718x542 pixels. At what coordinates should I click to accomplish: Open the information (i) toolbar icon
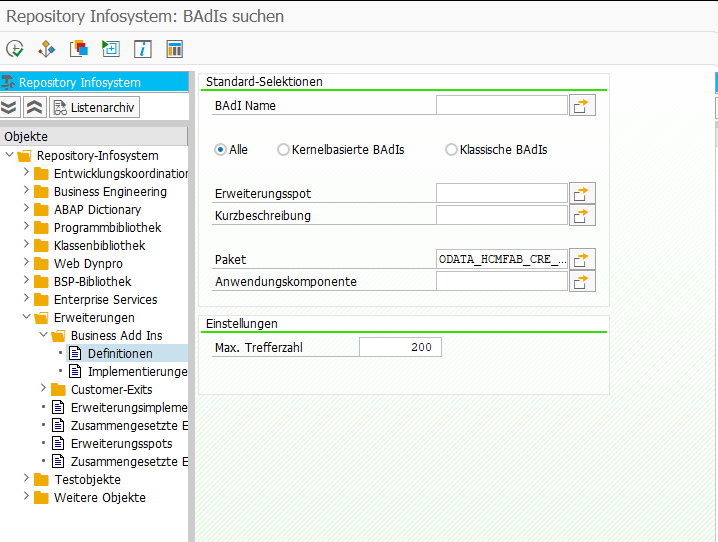143,49
